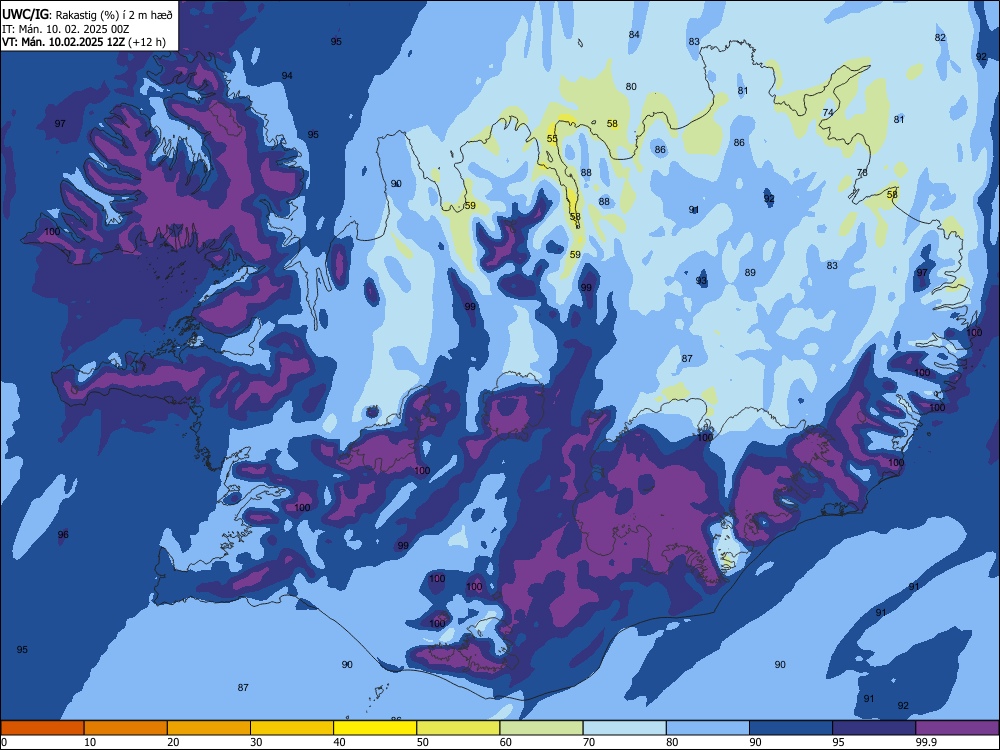The width and height of the screenshot is (1000, 750).
Task: Click the light orange 20–30 legend swatch
Action: click(x=209, y=728)
